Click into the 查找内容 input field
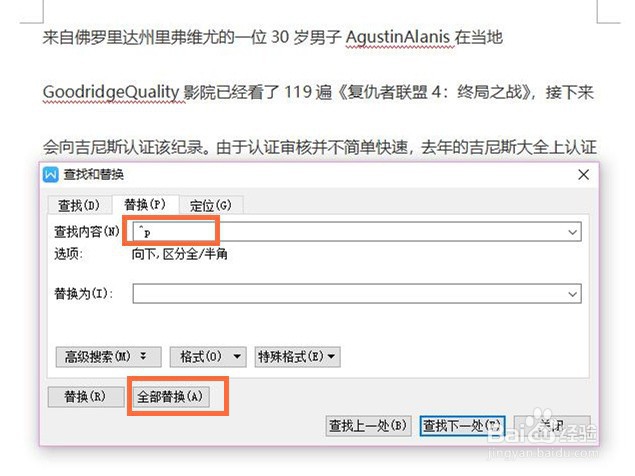Viewport: 635px width, 476px height. tap(357, 232)
